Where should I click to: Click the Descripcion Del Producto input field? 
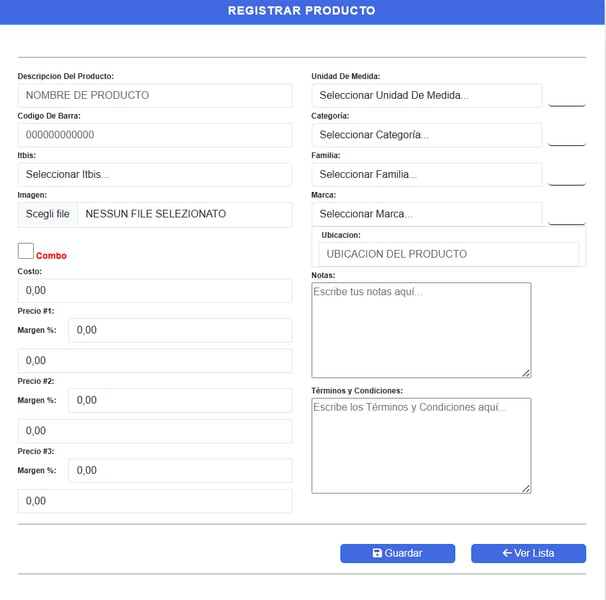[155, 95]
